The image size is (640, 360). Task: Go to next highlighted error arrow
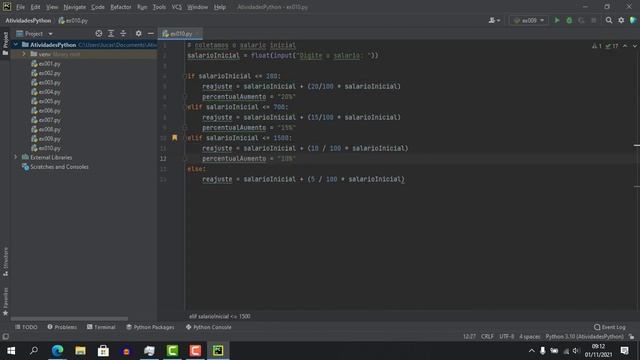[x=634, y=46]
